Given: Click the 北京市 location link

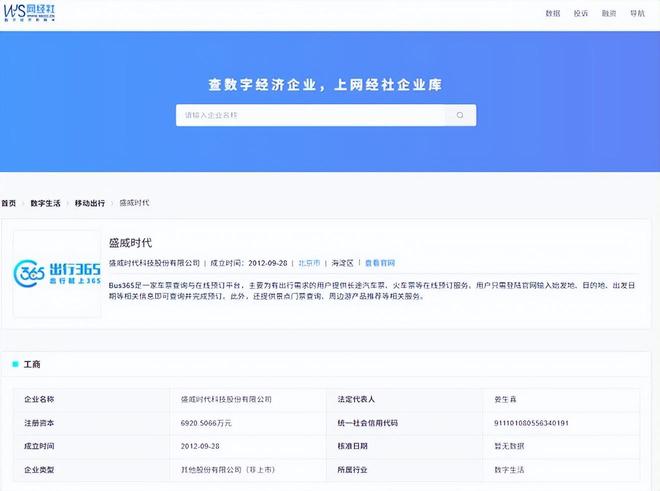Looking at the screenshot, I should click(309, 263).
